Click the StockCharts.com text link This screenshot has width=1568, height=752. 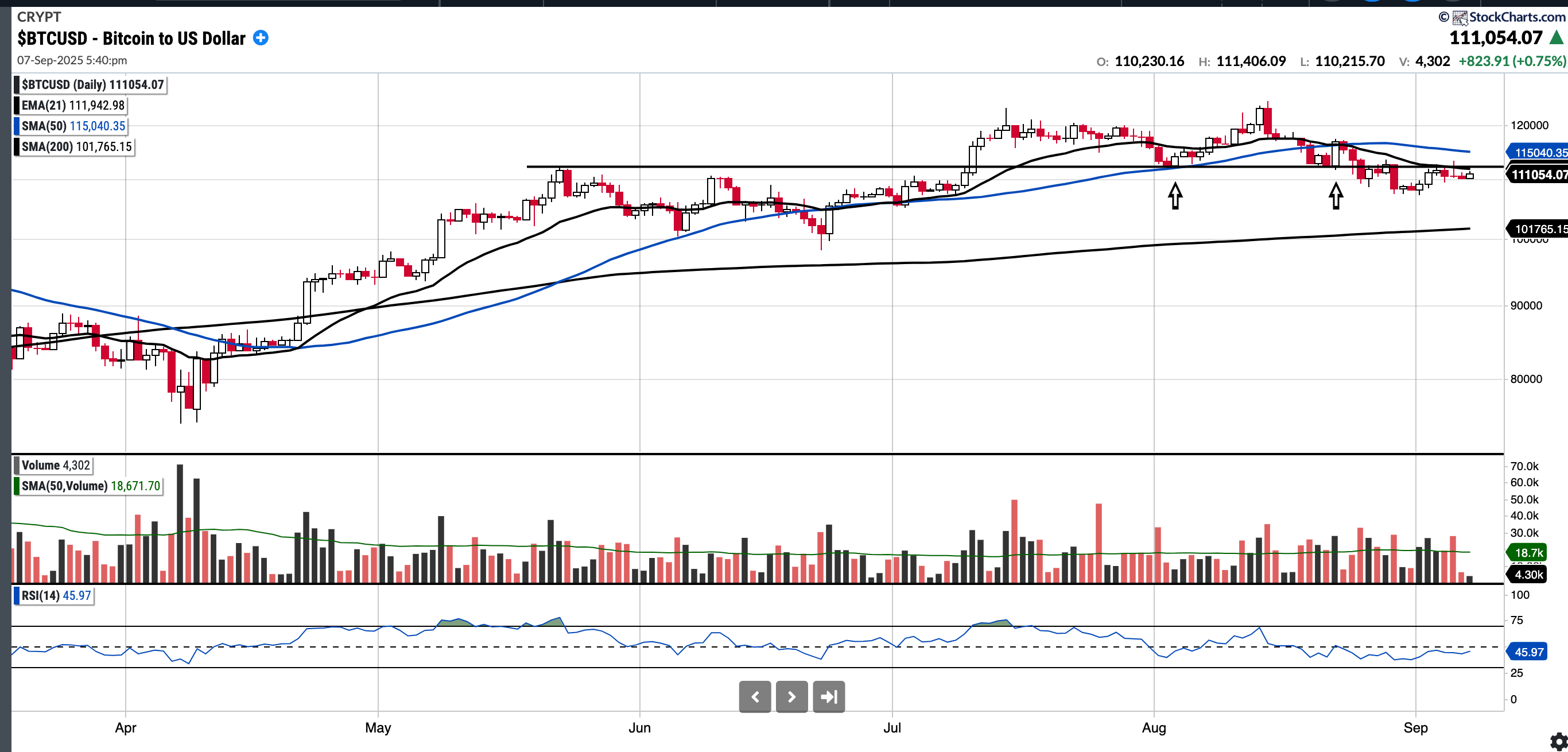click(x=1516, y=17)
